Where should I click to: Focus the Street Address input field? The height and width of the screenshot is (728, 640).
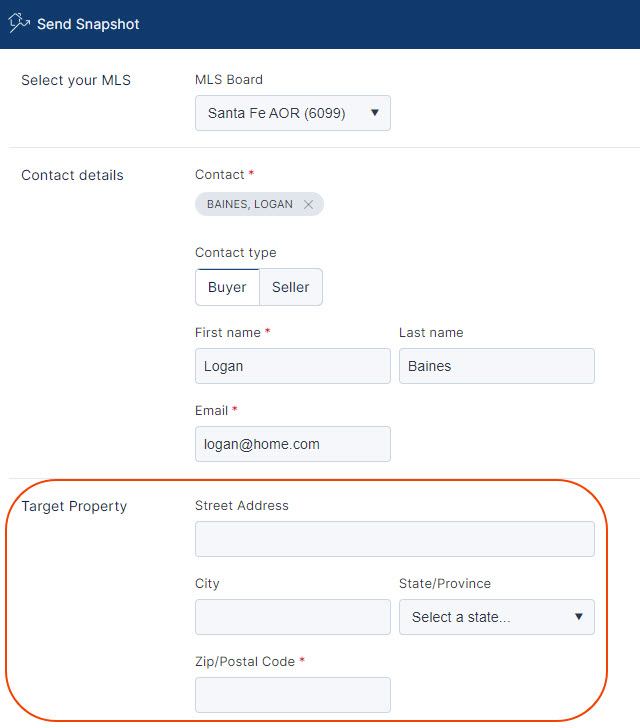point(395,539)
